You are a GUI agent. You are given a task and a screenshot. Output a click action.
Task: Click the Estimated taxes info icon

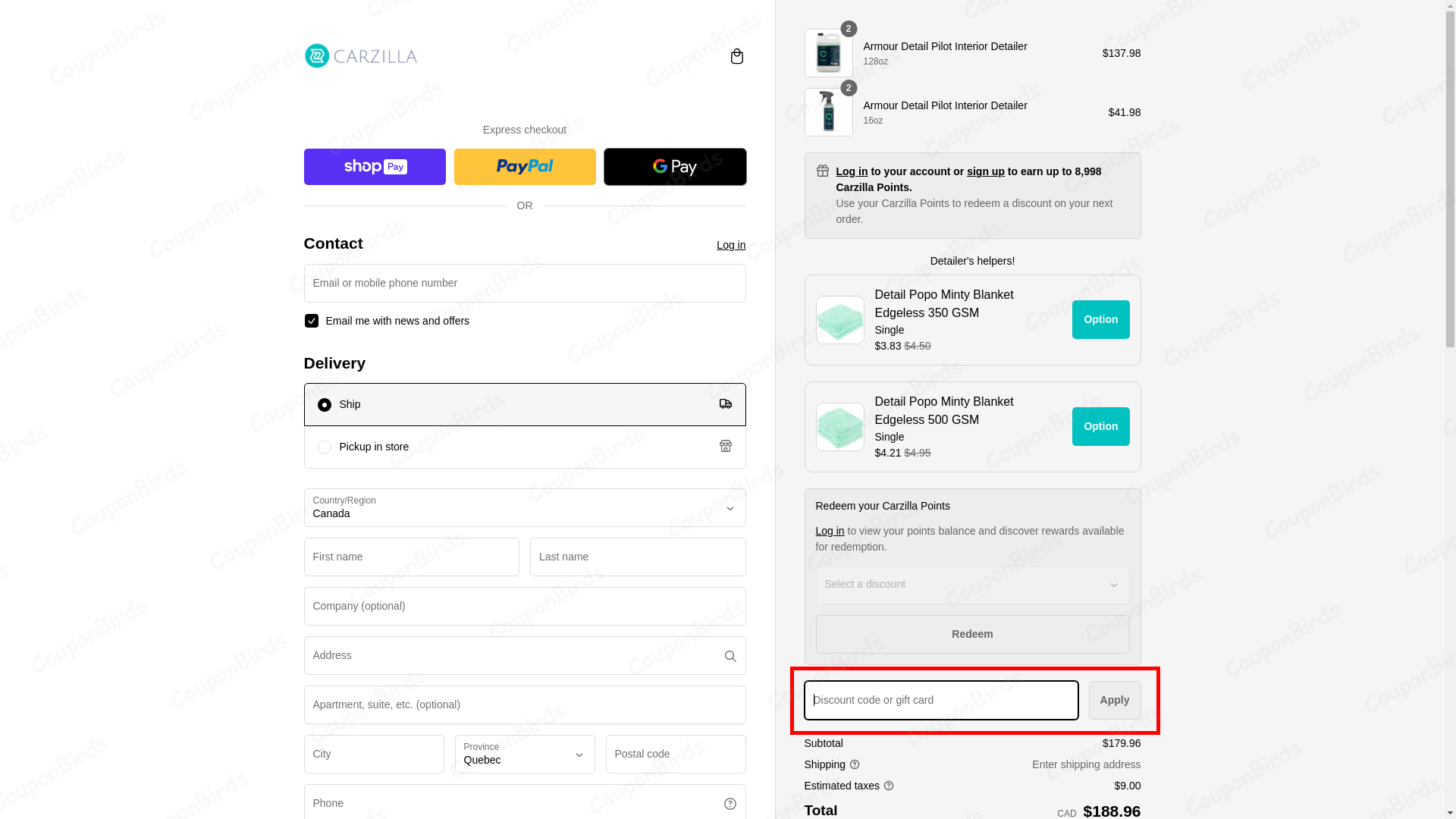889,786
